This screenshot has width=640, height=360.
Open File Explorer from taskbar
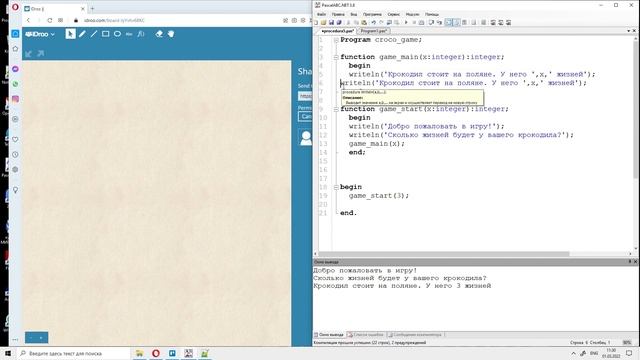tap(140, 353)
